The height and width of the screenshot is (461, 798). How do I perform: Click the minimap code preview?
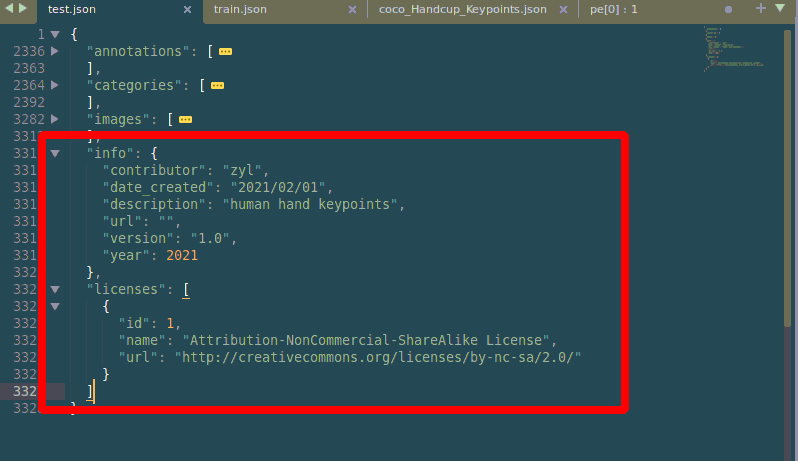coord(733,49)
